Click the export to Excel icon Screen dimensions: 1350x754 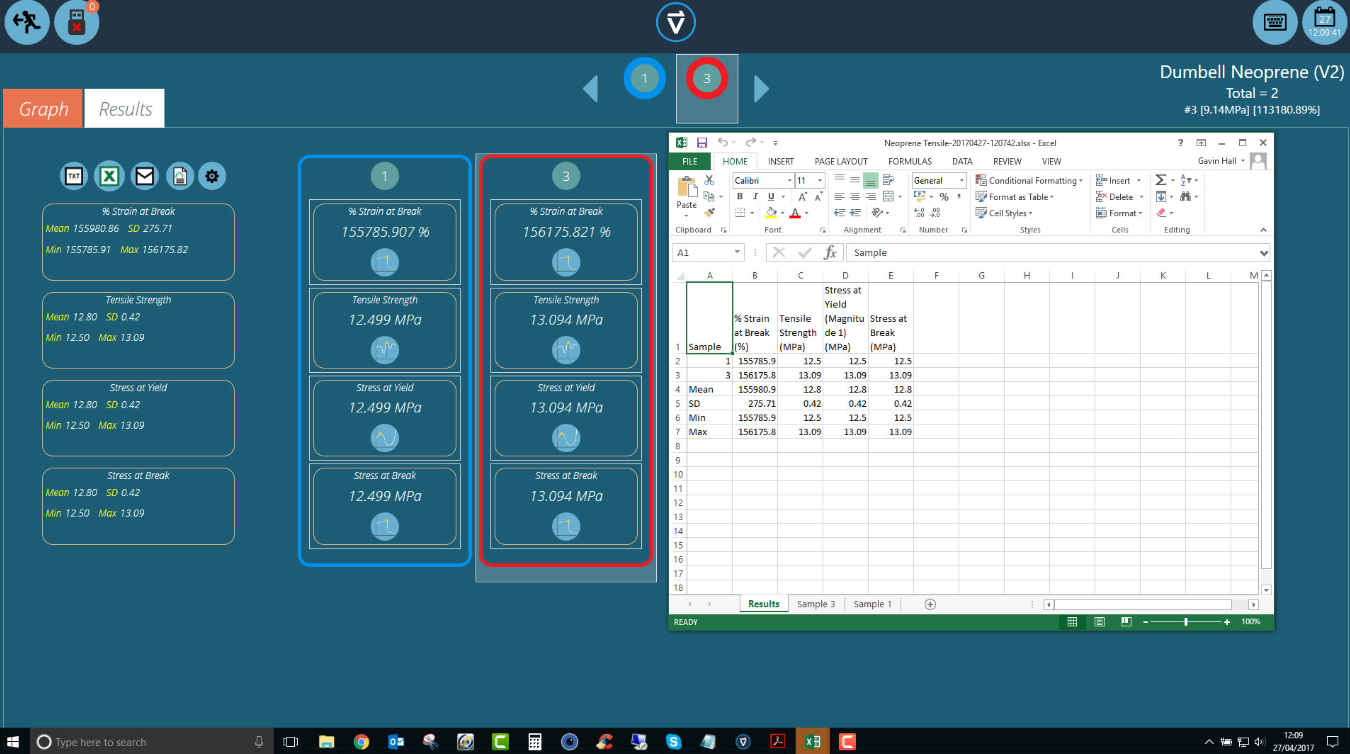(109, 177)
